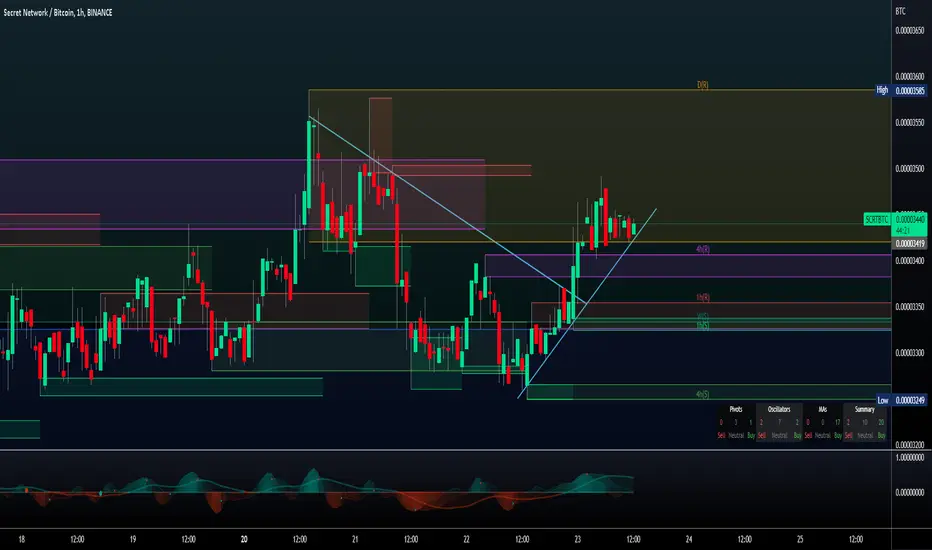Screen dimensions: 932x550
Task: Click the Summary column header in ratings table
Action: click(865, 409)
